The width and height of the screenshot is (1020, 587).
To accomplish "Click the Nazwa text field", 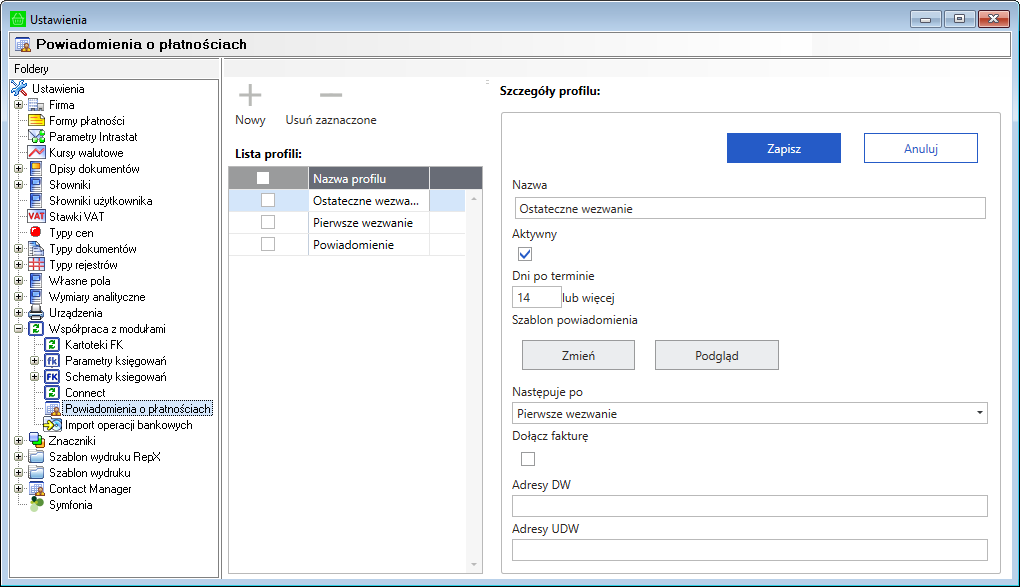I will tap(749, 208).
